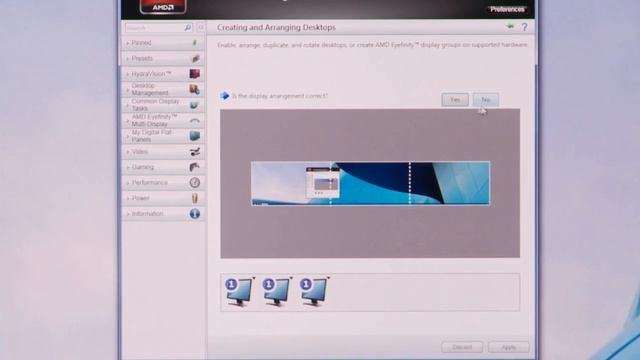640x360 pixels.
Task: Click the search magnifier icon
Action: 188,28
